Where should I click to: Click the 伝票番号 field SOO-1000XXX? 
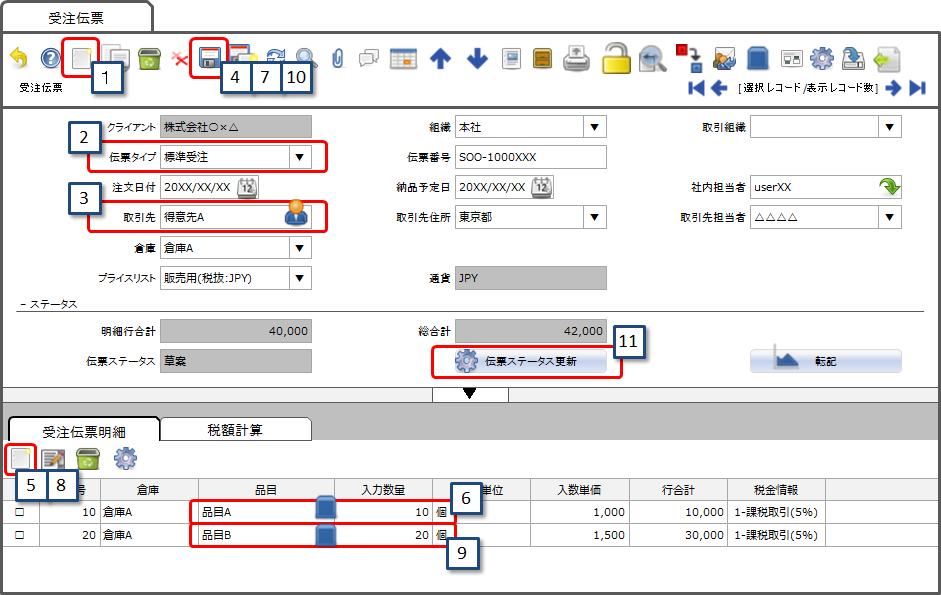pyautogui.click(x=531, y=157)
